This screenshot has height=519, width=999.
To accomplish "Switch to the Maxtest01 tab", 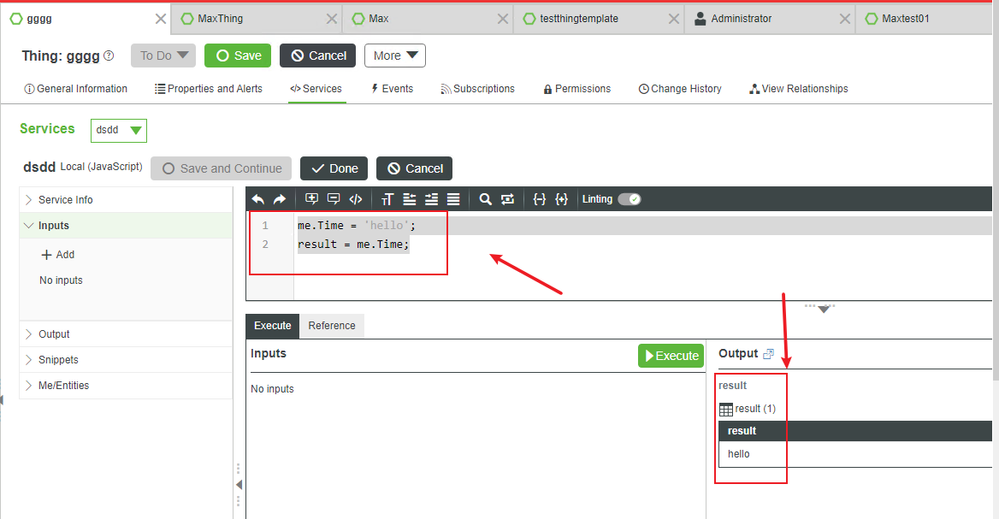I will point(924,18).
